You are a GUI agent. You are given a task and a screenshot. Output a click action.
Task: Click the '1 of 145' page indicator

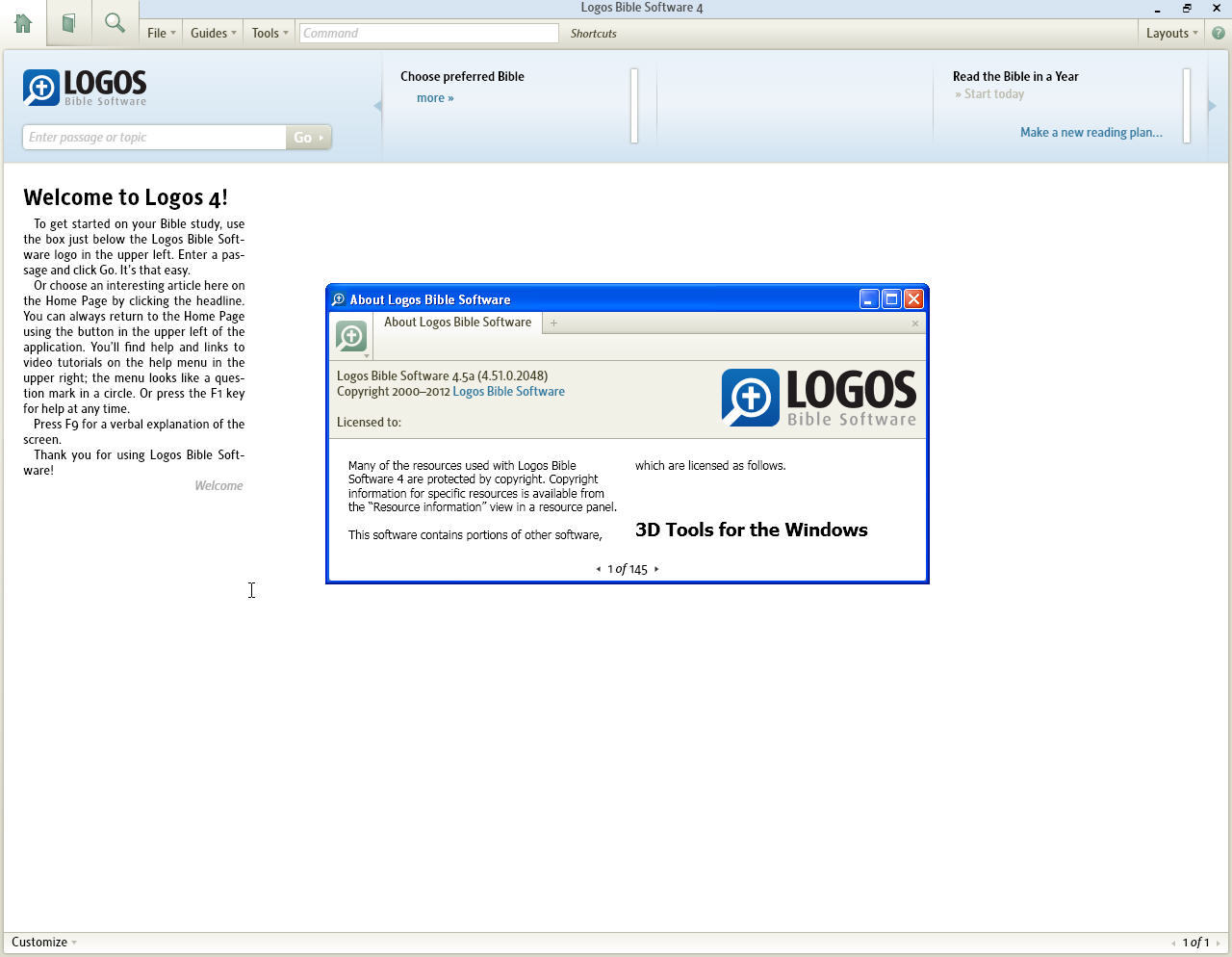tap(628, 569)
